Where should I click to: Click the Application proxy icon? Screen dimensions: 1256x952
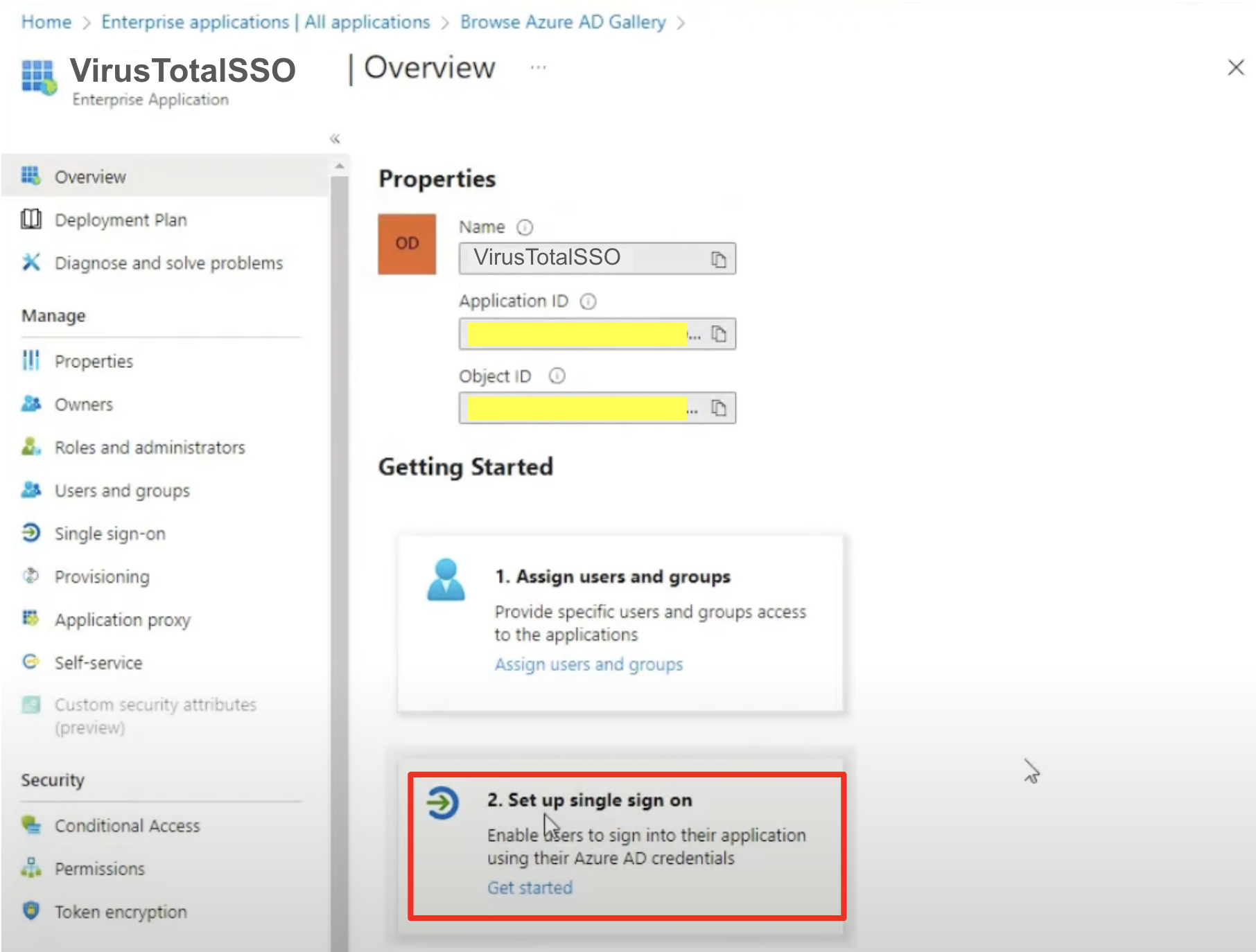click(x=30, y=617)
